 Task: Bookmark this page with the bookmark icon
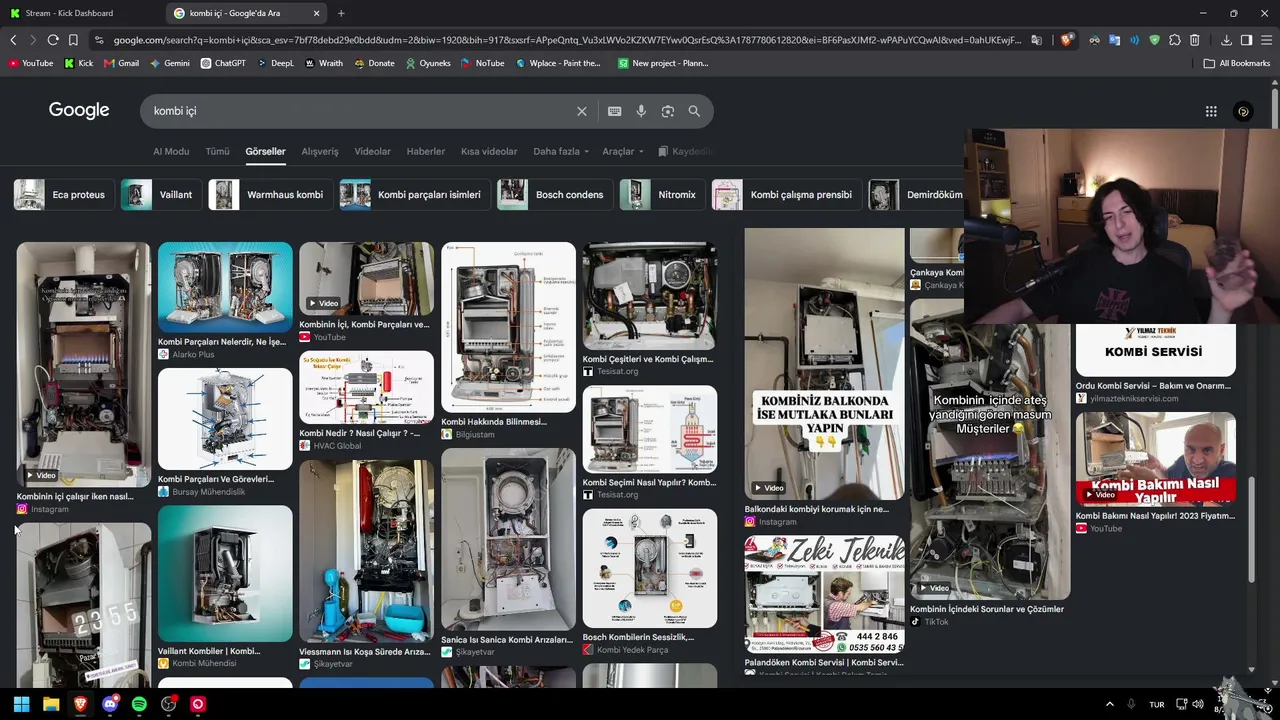point(73,40)
